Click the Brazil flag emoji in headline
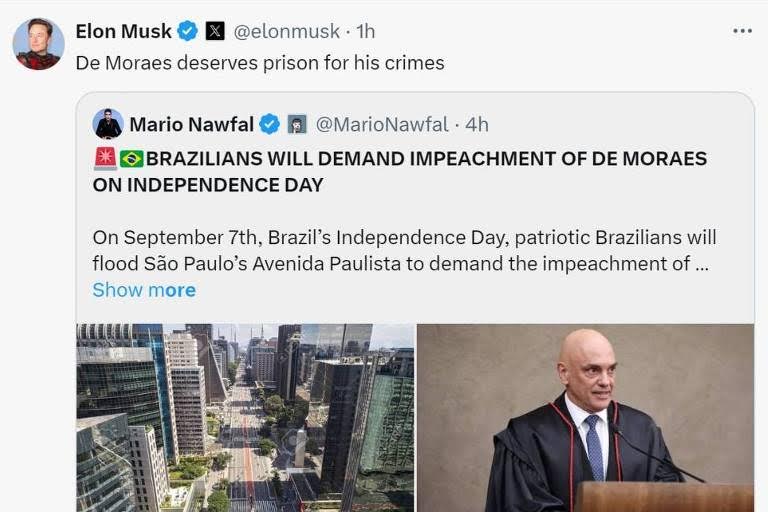768x512 pixels. (131, 158)
